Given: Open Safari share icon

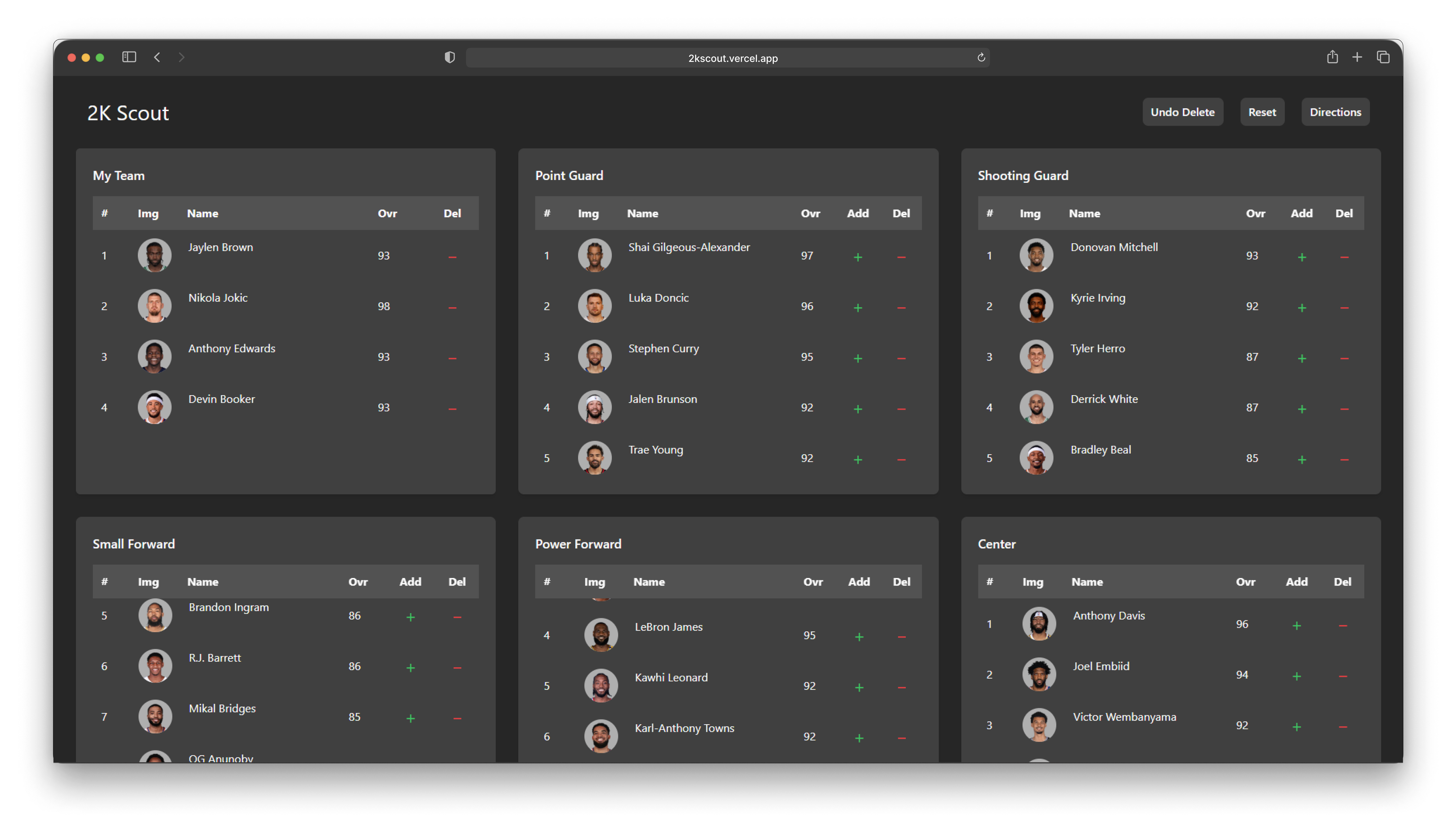Looking at the screenshot, I should pos(1332,57).
